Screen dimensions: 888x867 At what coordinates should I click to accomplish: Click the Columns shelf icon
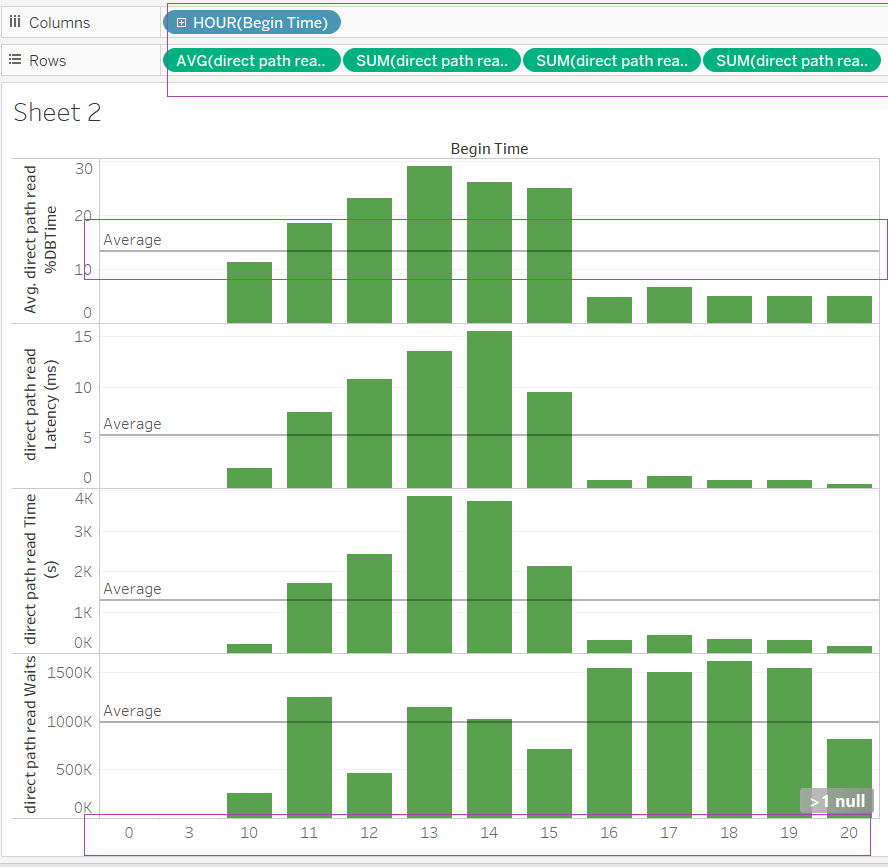pos(15,22)
